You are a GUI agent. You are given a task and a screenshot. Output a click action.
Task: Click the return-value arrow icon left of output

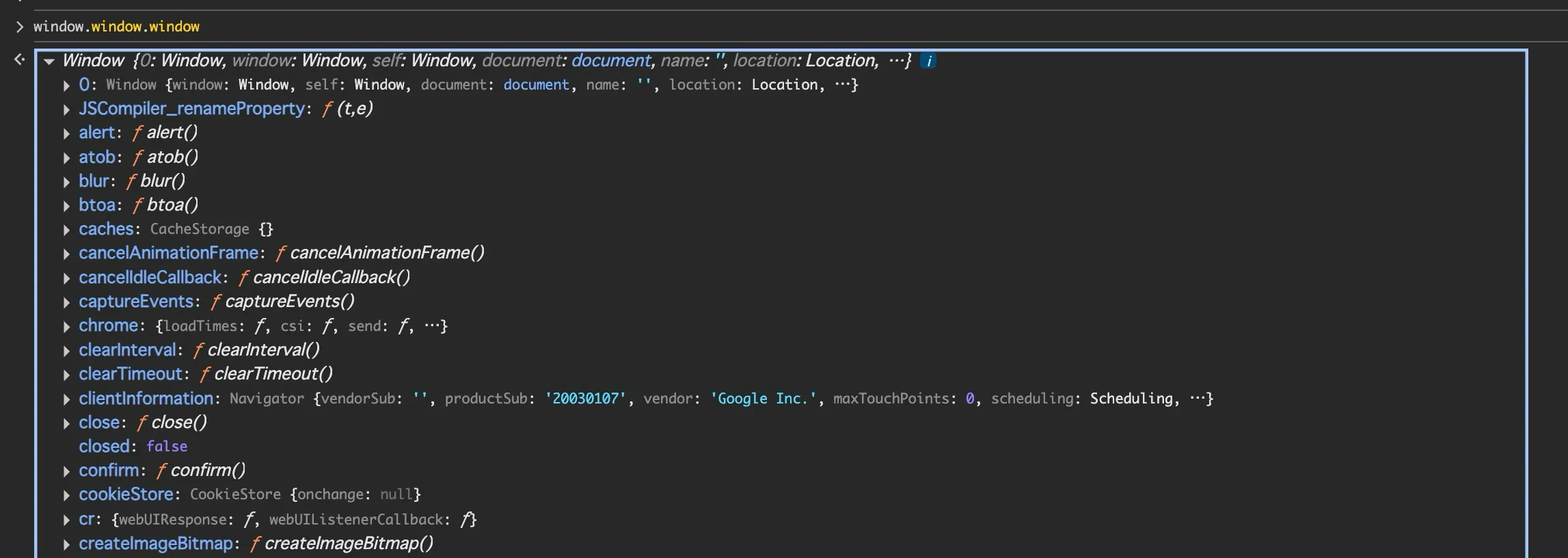pos(19,60)
